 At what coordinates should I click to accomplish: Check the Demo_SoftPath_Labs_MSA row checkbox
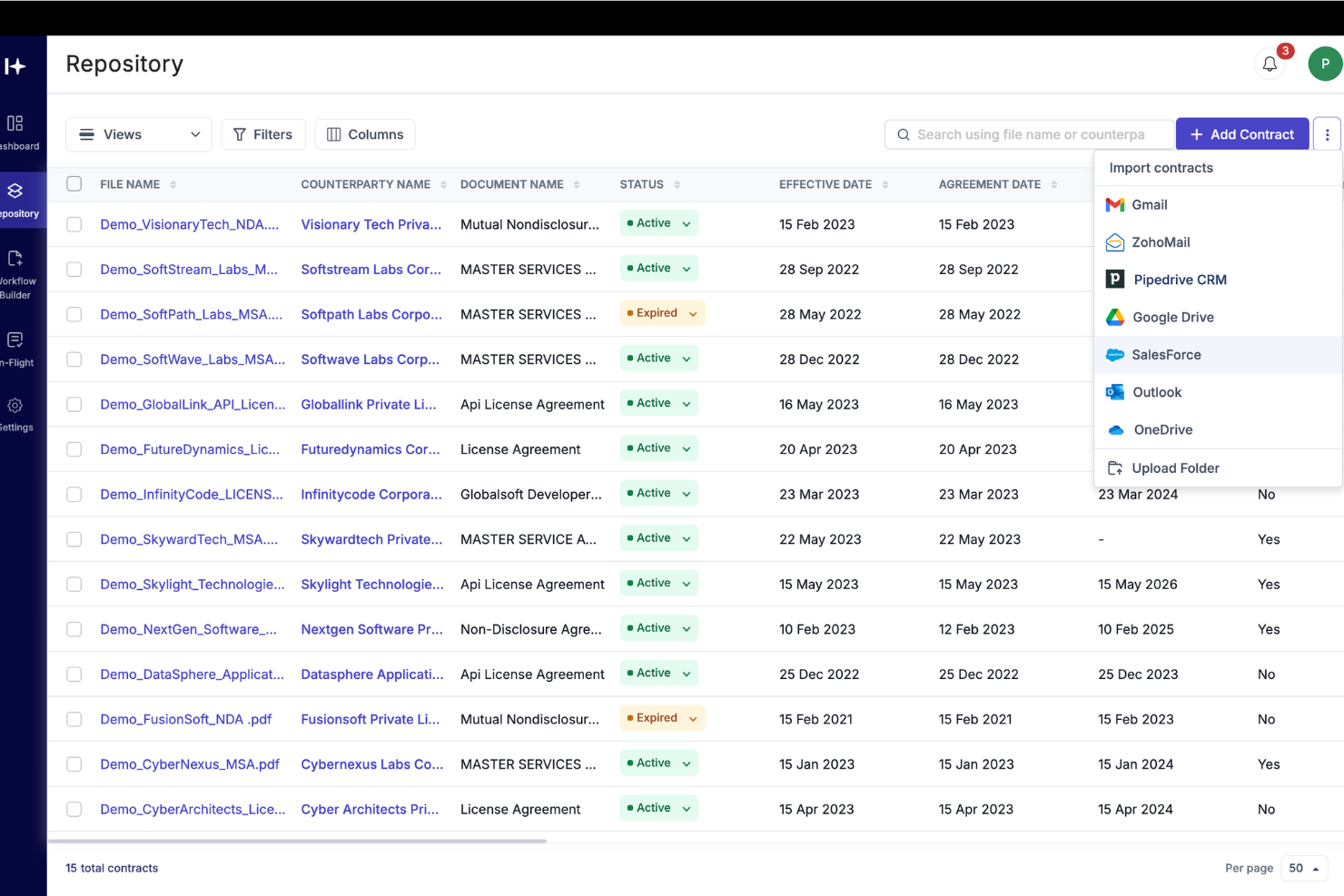point(74,314)
